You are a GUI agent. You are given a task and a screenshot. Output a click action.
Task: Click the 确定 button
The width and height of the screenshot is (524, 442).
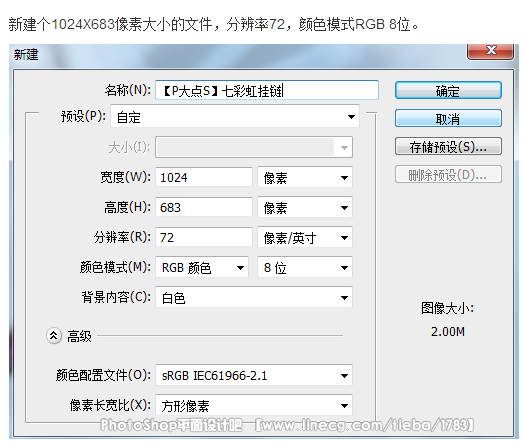tap(448, 90)
